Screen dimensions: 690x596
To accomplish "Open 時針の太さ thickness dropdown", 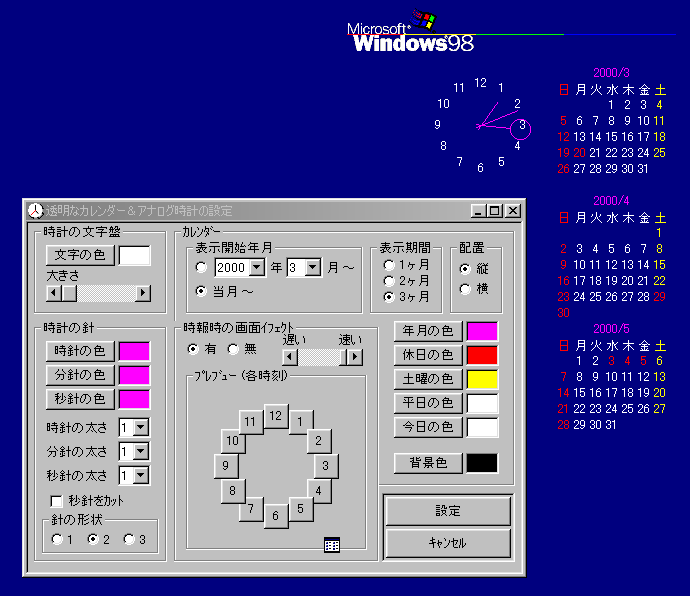I will point(141,427).
